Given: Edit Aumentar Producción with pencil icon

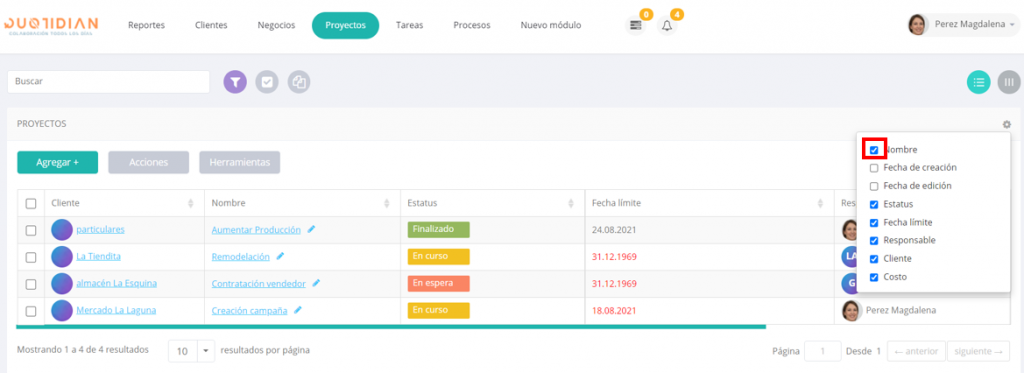Looking at the screenshot, I should coord(312,229).
